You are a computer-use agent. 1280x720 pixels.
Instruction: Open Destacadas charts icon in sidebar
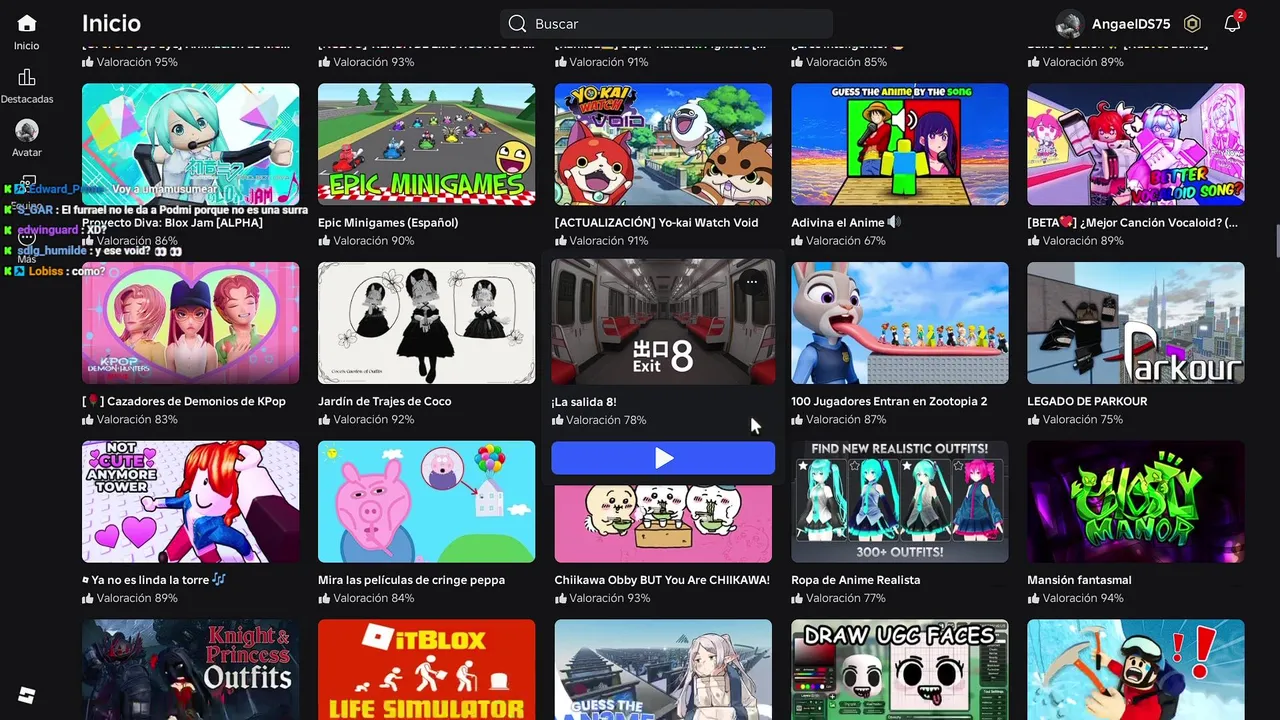(x=27, y=77)
